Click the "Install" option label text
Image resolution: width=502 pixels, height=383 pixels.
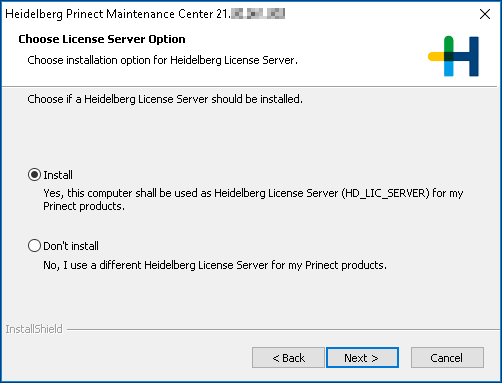(x=58, y=175)
